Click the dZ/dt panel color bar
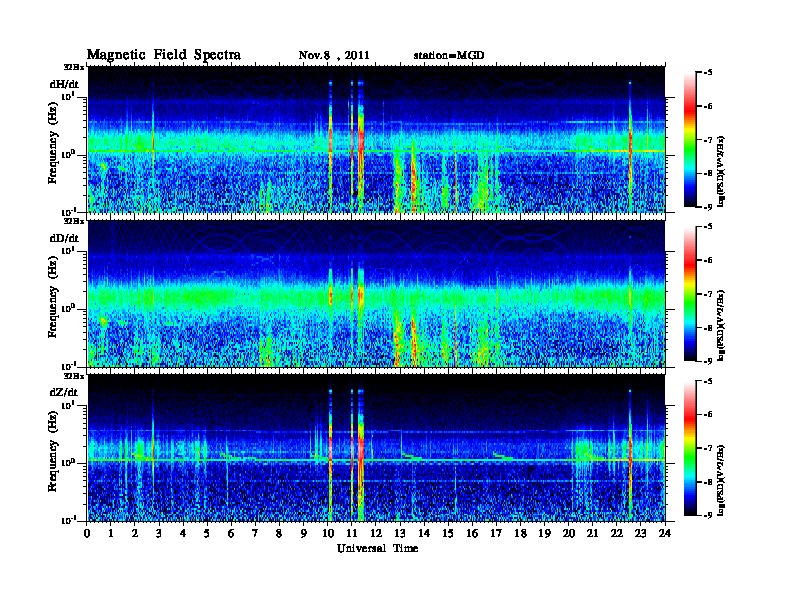This screenshot has height=612, width=792. pos(689,448)
